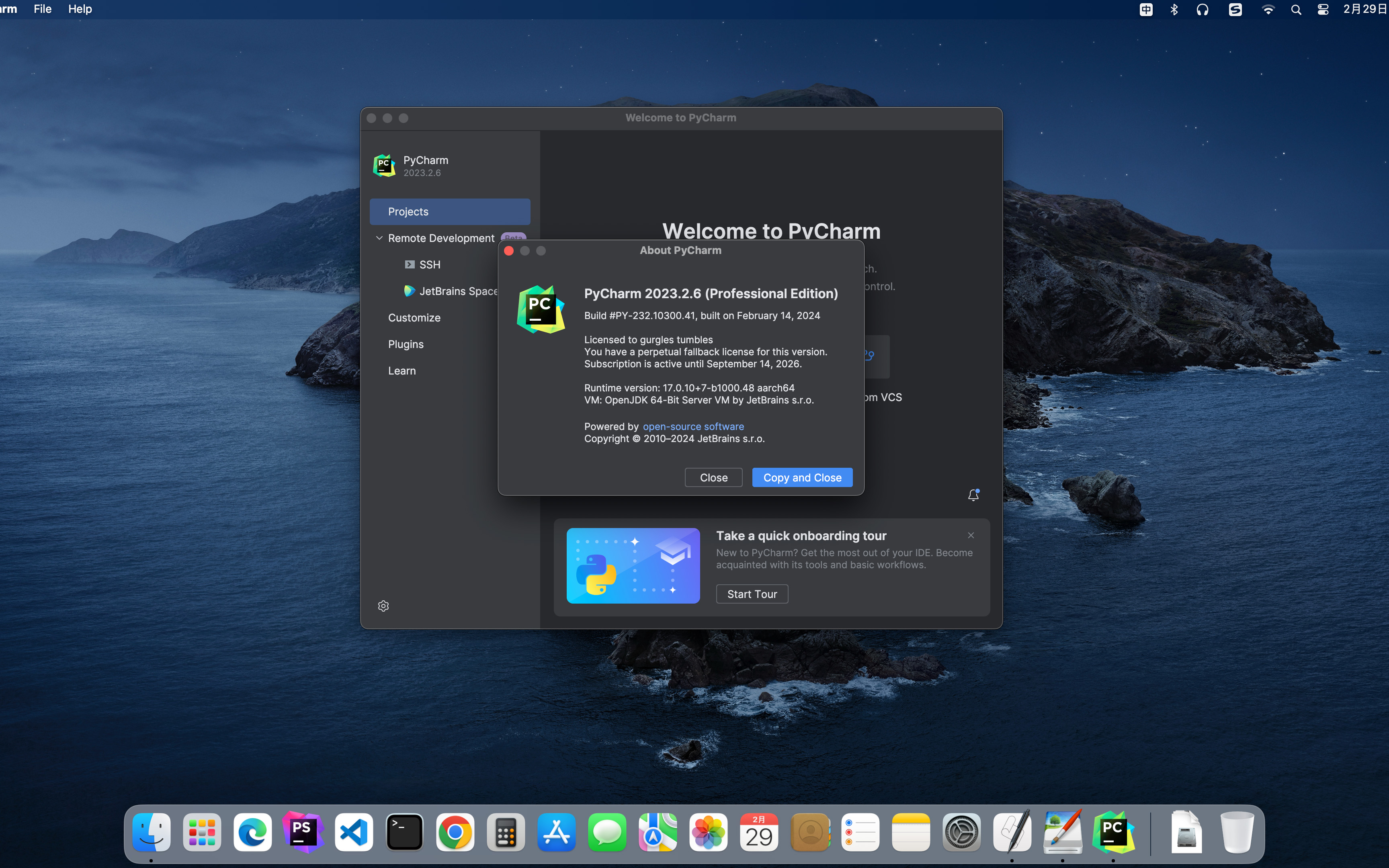Click Copy and Close
The width and height of the screenshot is (1389, 868).
pyautogui.click(x=802, y=478)
